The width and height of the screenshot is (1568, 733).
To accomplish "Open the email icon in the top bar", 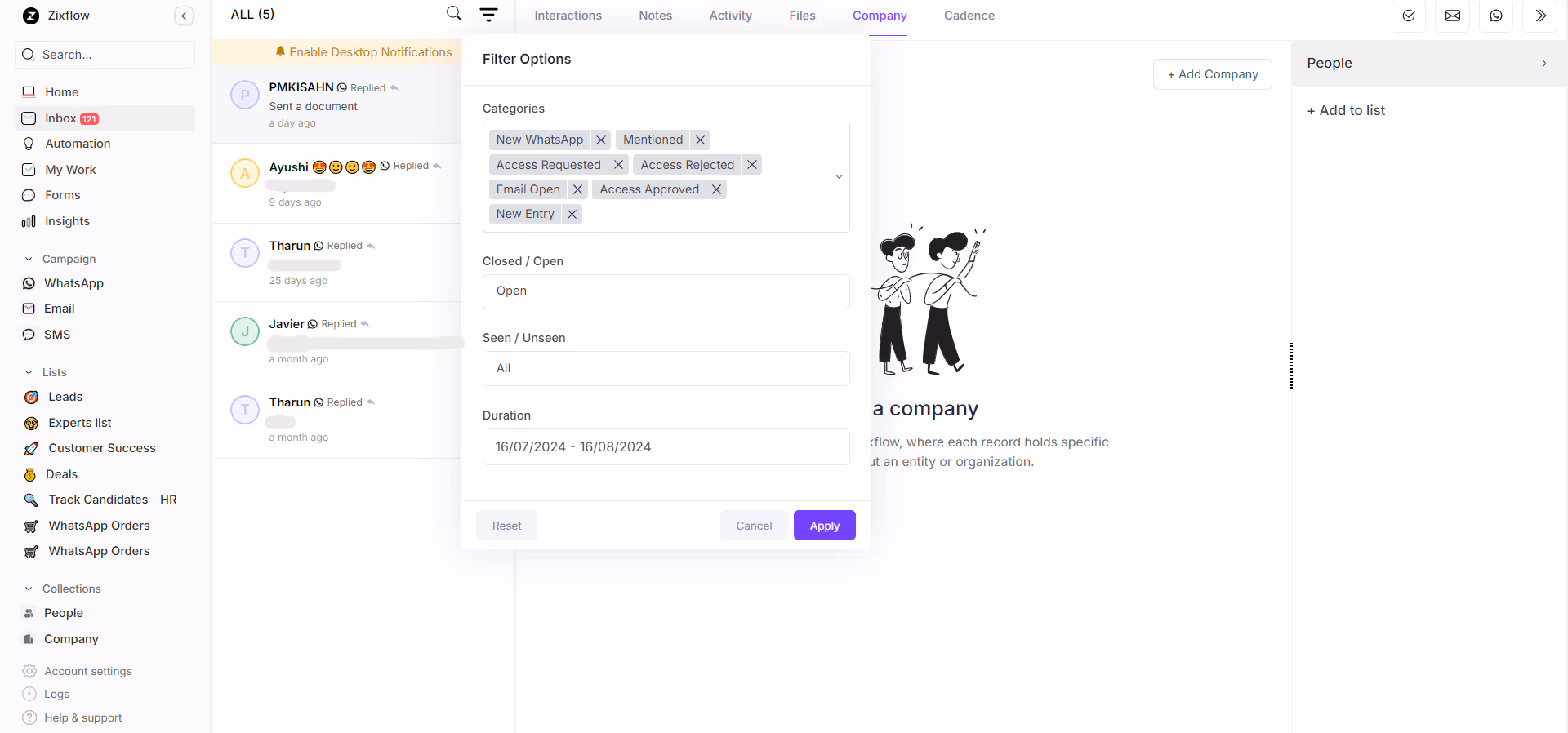I will pos(1453,16).
